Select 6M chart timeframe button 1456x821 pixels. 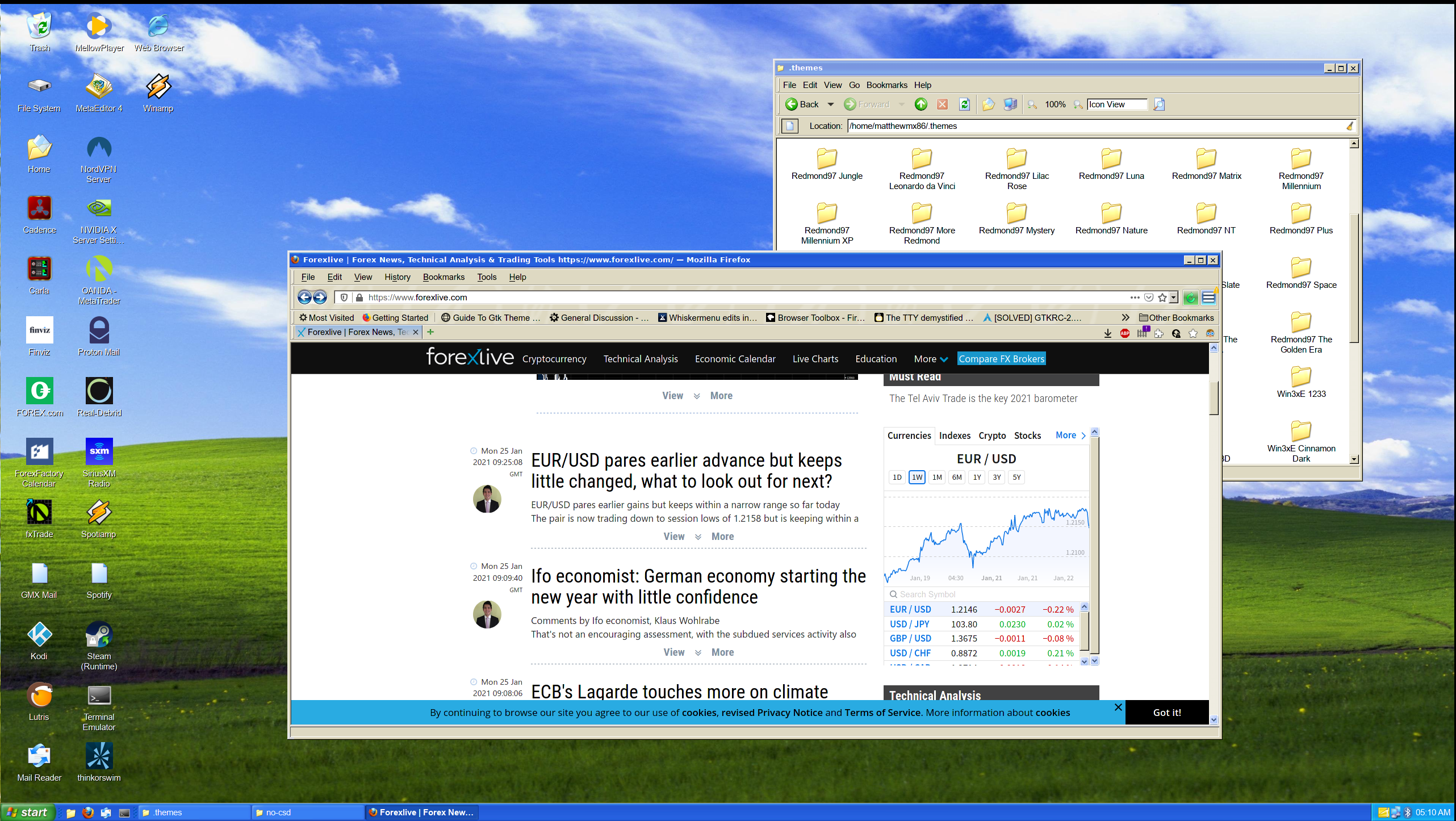pyautogui.click(x=957, y=477)
